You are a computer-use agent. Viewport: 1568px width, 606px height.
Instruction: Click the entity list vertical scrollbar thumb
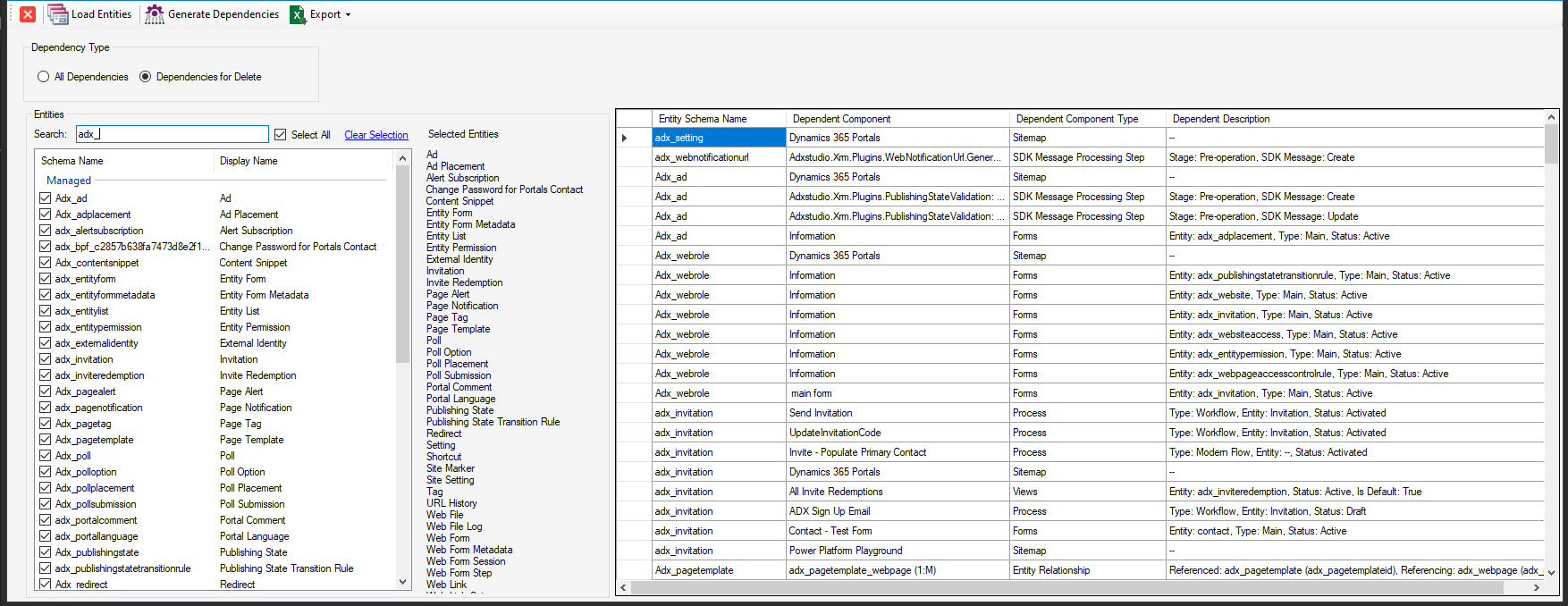pyautogui.click(x=403, y=264)
